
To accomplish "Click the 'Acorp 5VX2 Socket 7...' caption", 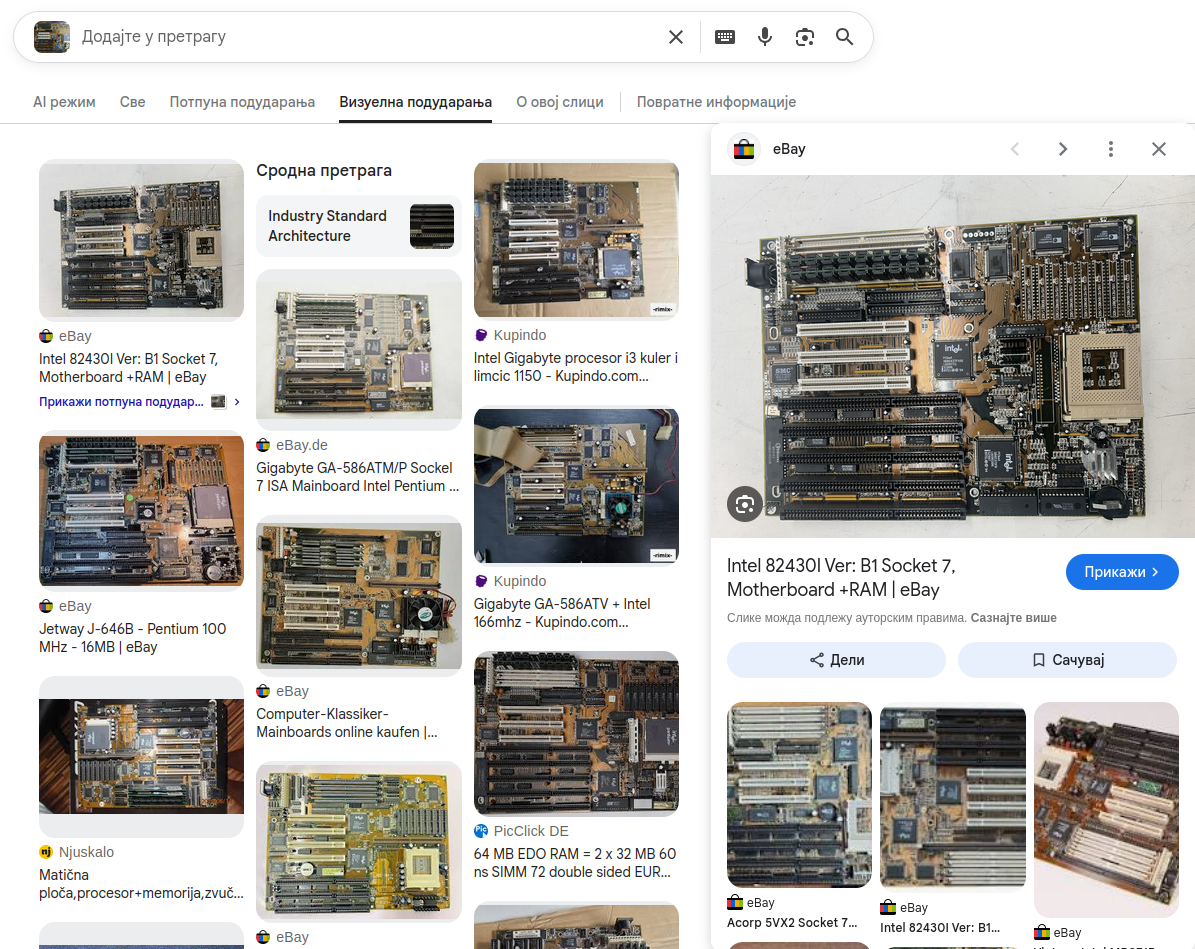I will [792, 922].
